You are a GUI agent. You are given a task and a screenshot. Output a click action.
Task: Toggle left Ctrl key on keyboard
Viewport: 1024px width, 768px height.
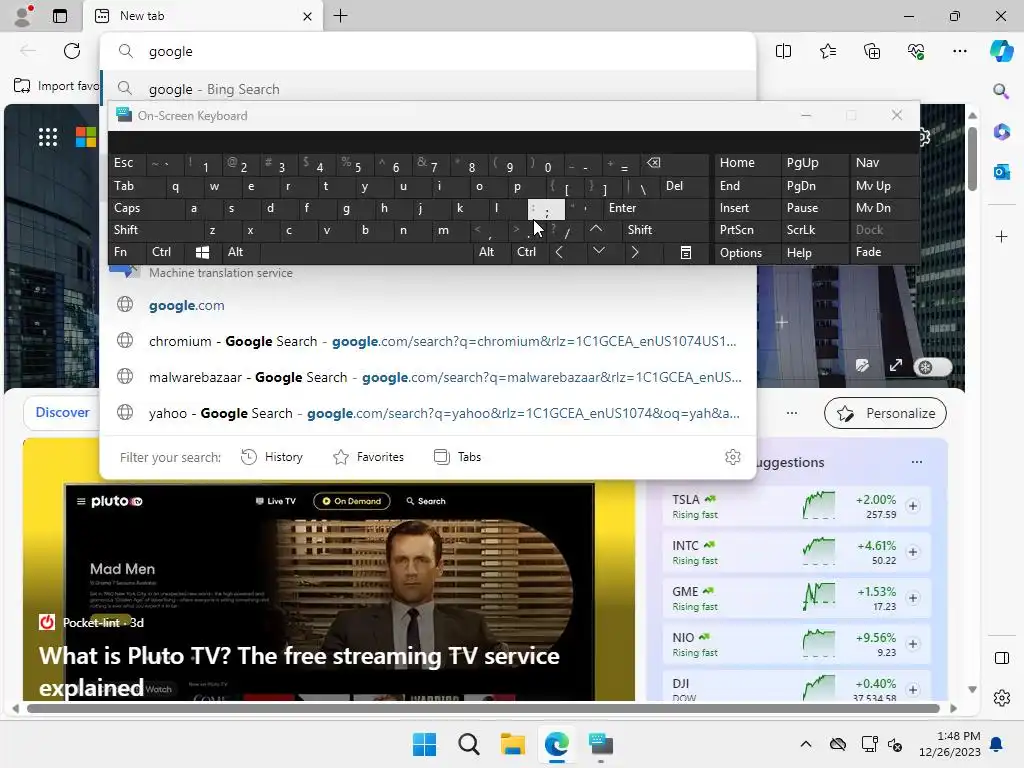165,252
